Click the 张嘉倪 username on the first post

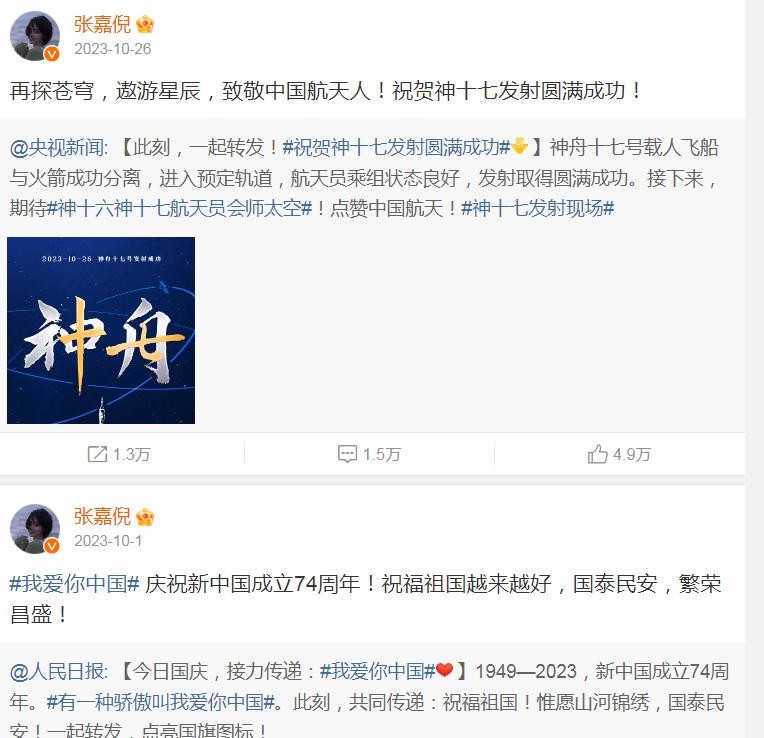pos(102,24)
